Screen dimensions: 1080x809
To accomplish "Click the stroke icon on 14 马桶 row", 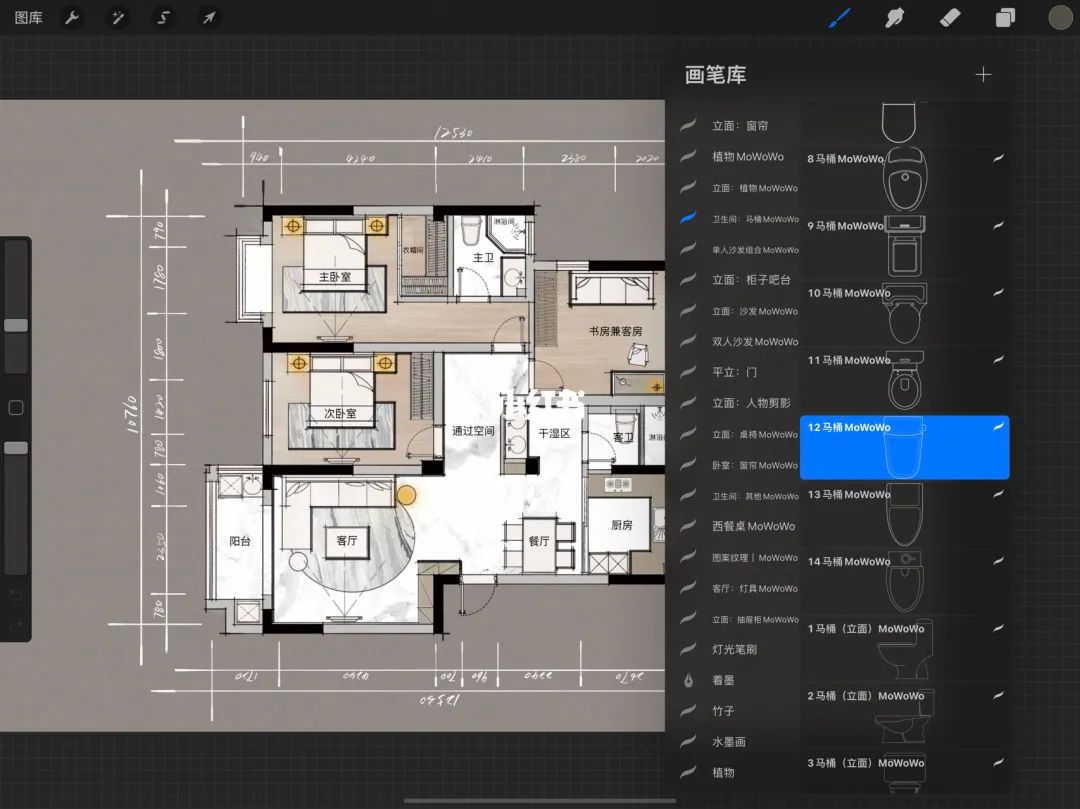I will (998, 561).
